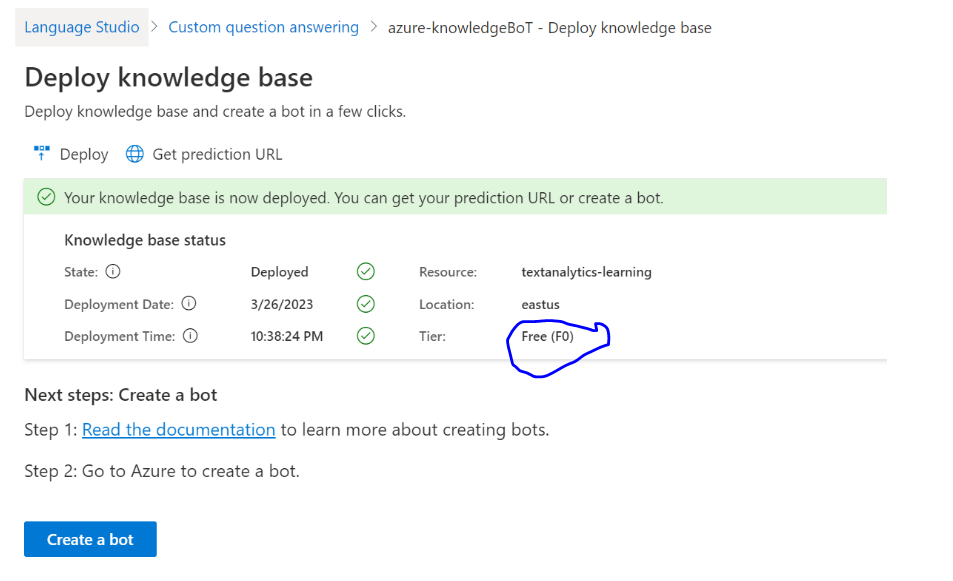Go to Custom question answering breadcrumb
The height and width of the screenshot is (581, 953).
[x=263, y=27]
